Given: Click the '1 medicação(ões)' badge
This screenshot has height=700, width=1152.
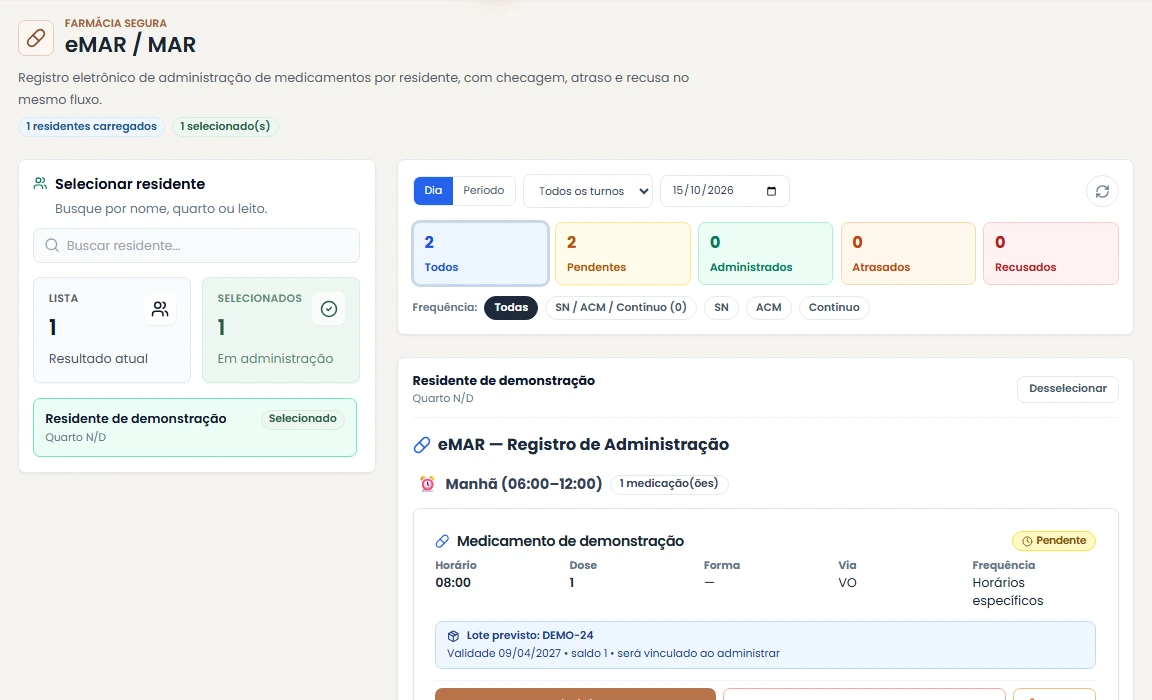Looking at the screenshot, I should pos(669,483).
